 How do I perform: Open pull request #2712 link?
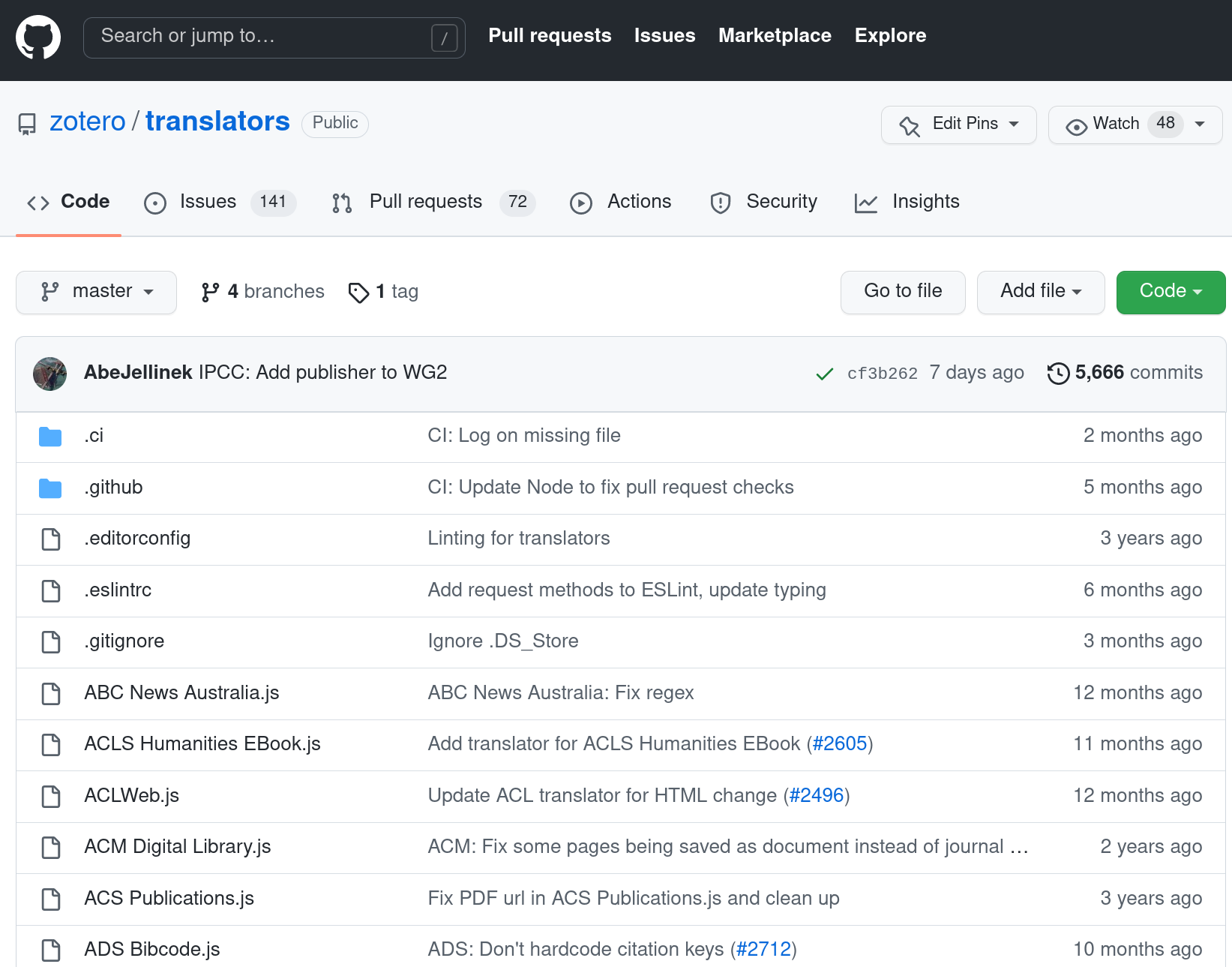click(x=763, y=950)
